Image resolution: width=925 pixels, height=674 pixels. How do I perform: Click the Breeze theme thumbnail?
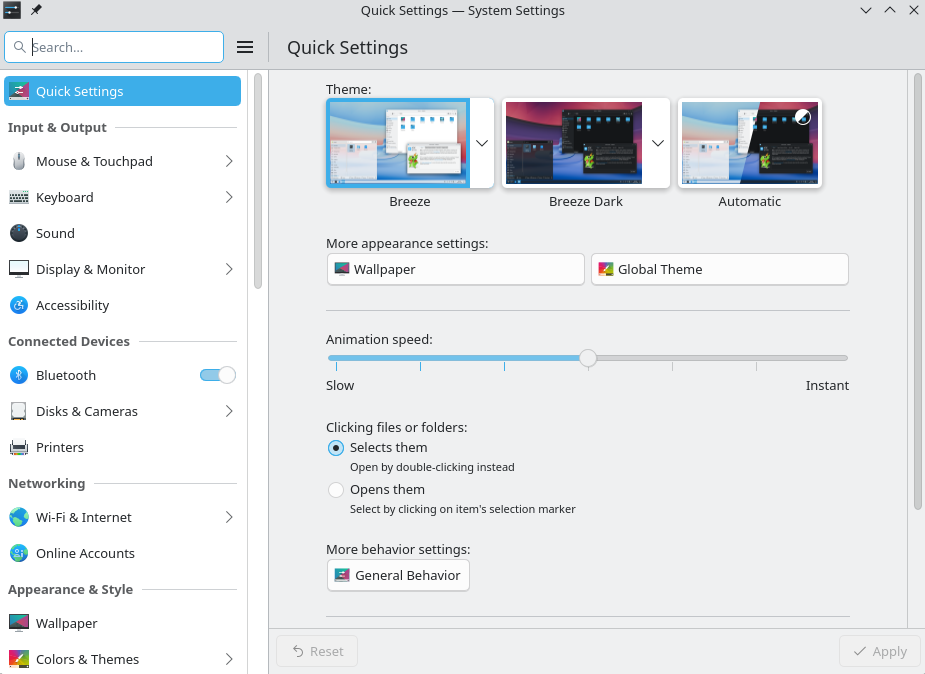coord(398,143)
